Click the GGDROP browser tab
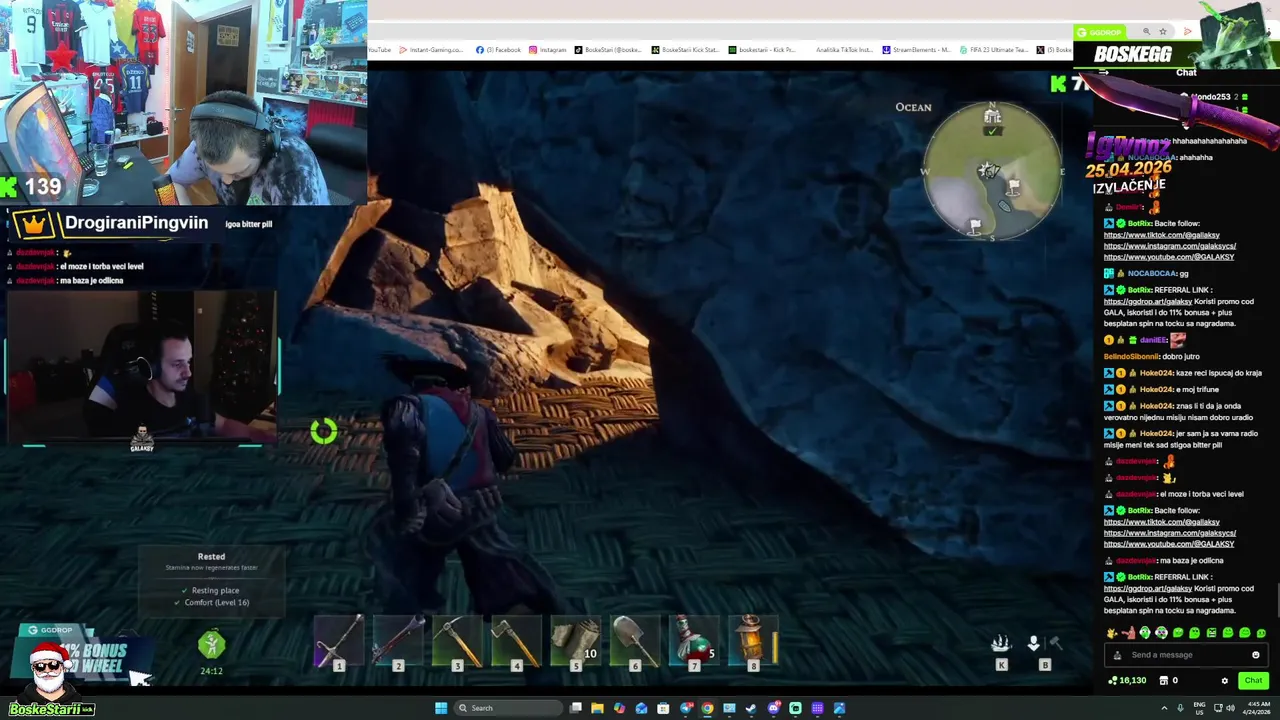The image size is (1280, 720). click(x=1099, y=32)
